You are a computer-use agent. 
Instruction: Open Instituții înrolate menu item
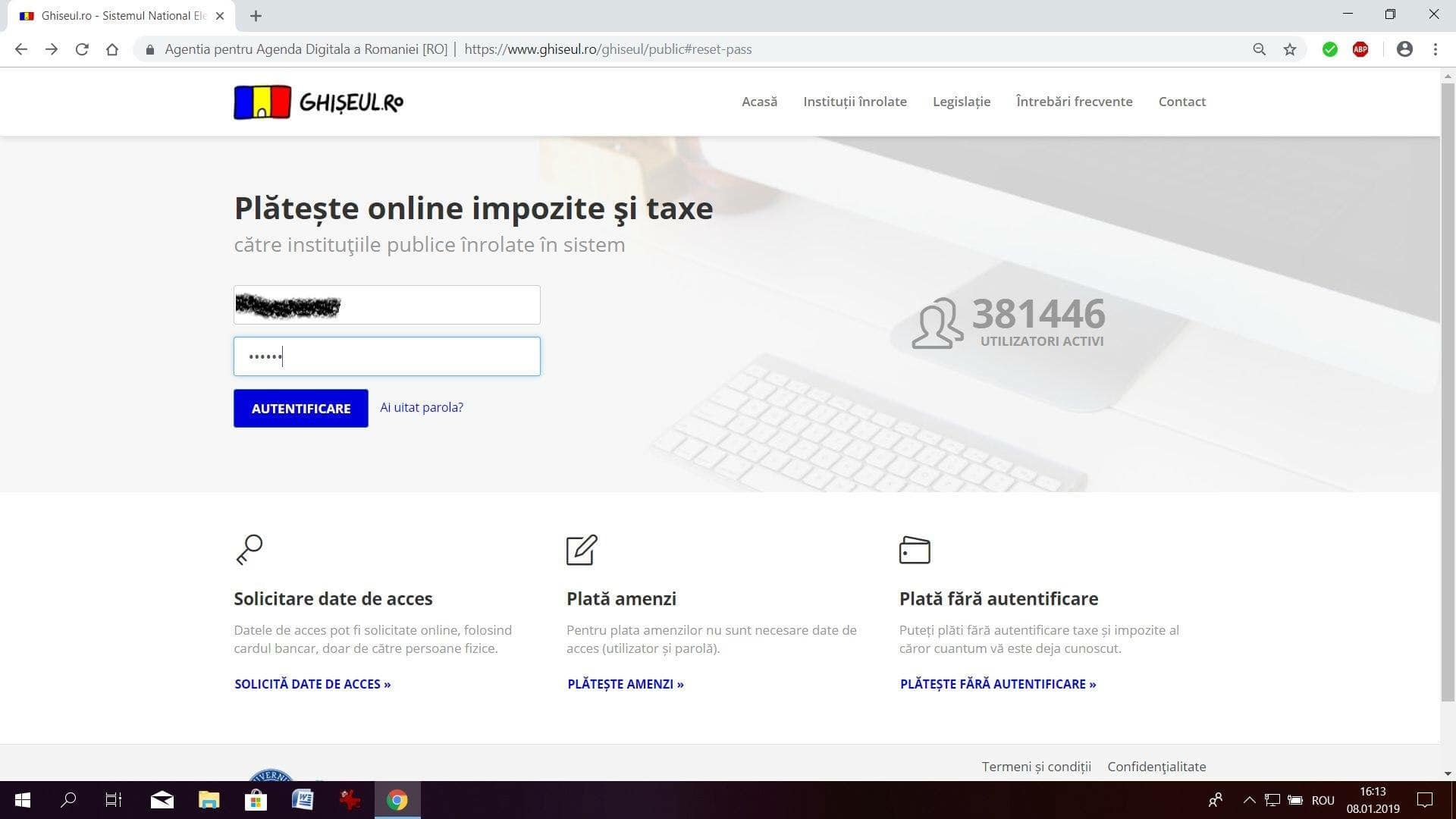(x=855, y=102)
